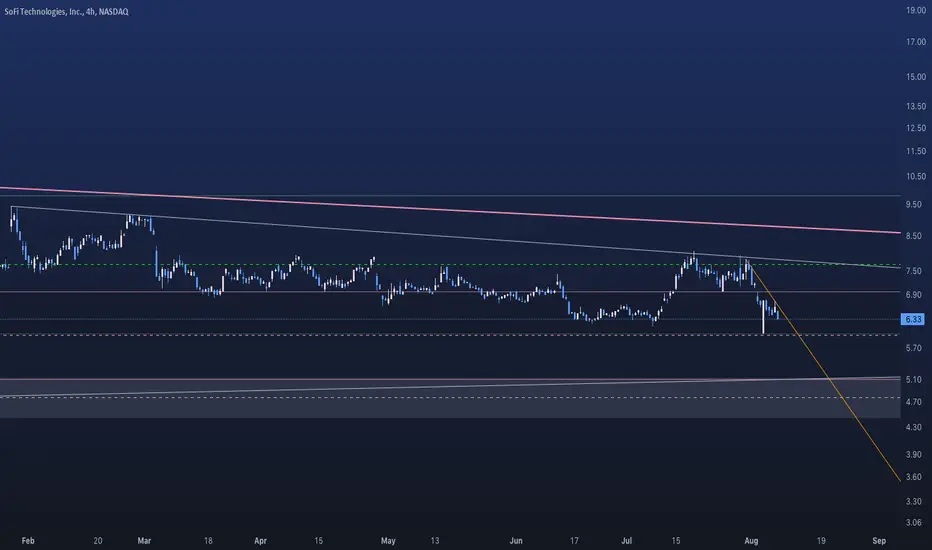Click the Jul date label
The height and width of the screenshot is (550, 932).
(626, 540)
